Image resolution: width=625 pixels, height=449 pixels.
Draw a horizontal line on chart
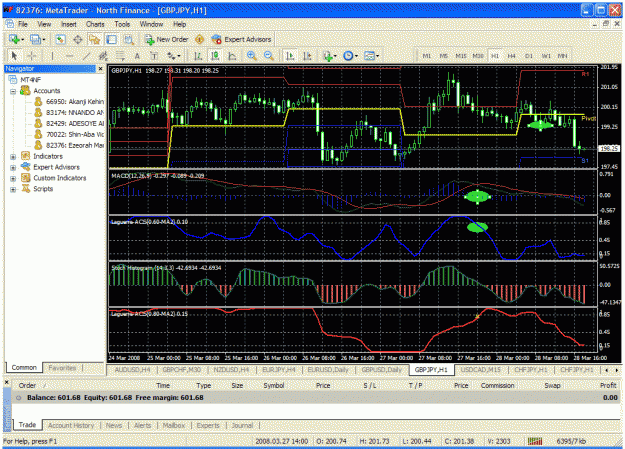coord(69,56)
